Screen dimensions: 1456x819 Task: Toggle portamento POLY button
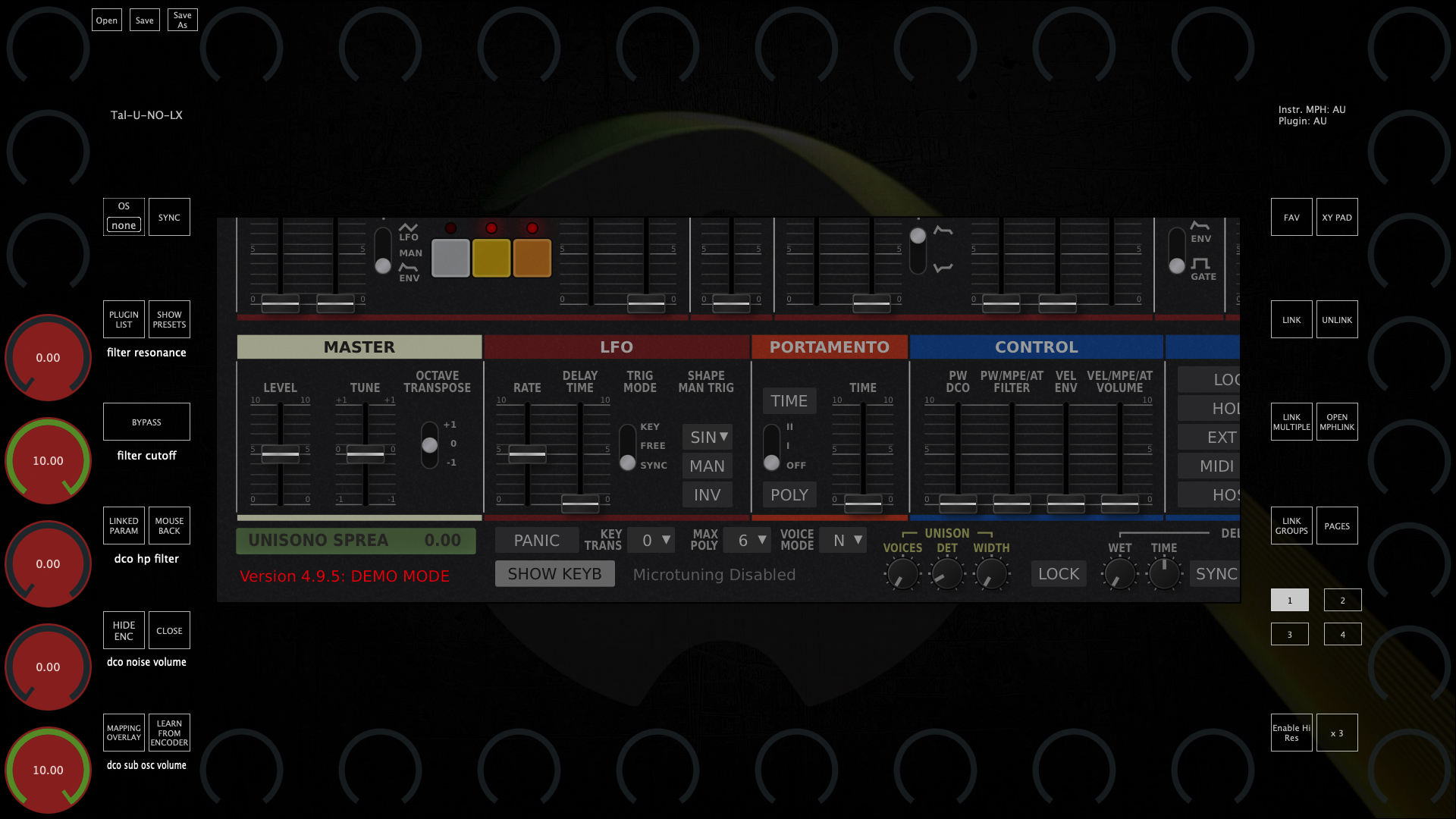tap(789, 495)
